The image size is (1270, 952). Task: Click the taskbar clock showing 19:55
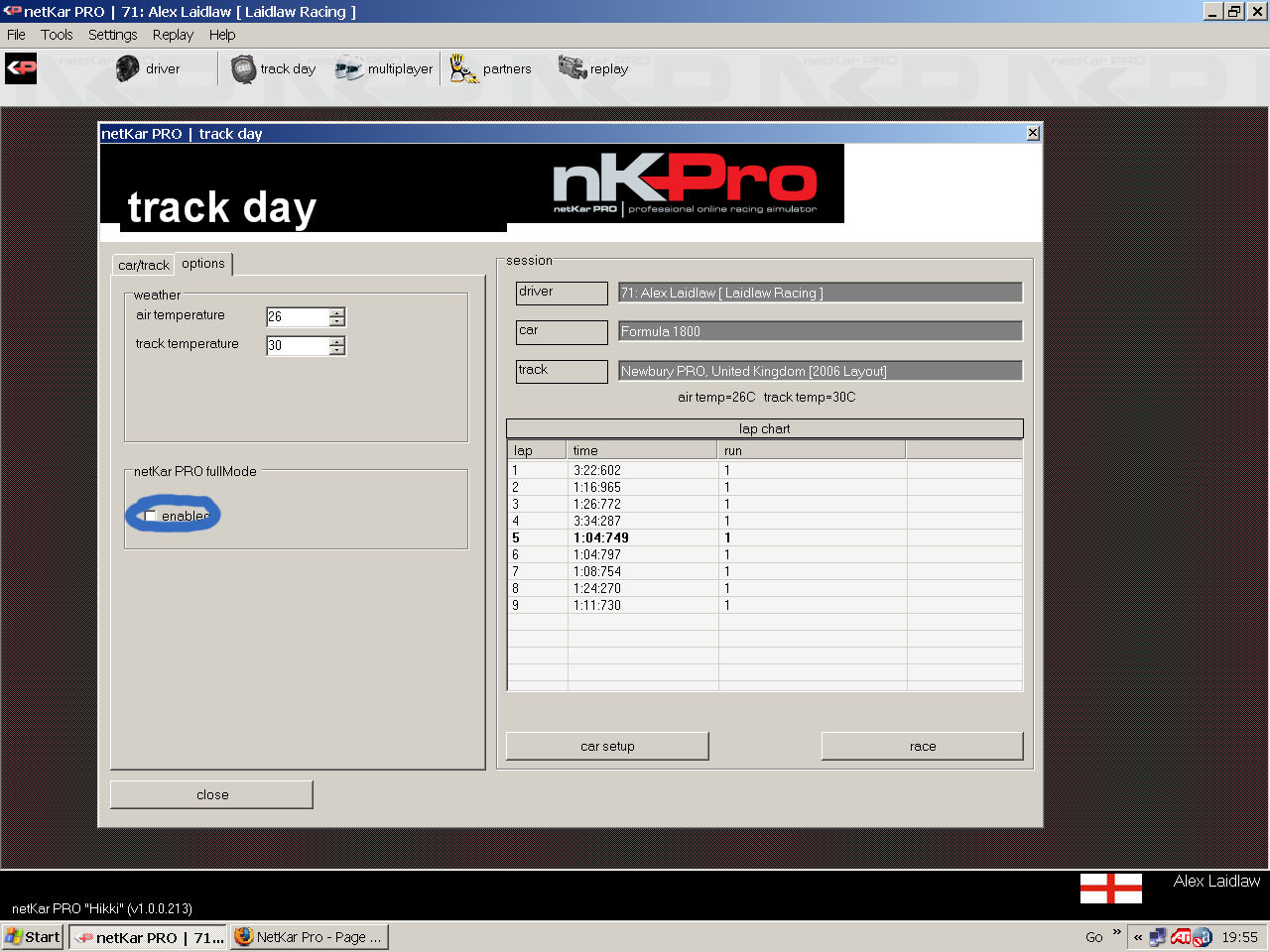click(x=1239, y=937)
